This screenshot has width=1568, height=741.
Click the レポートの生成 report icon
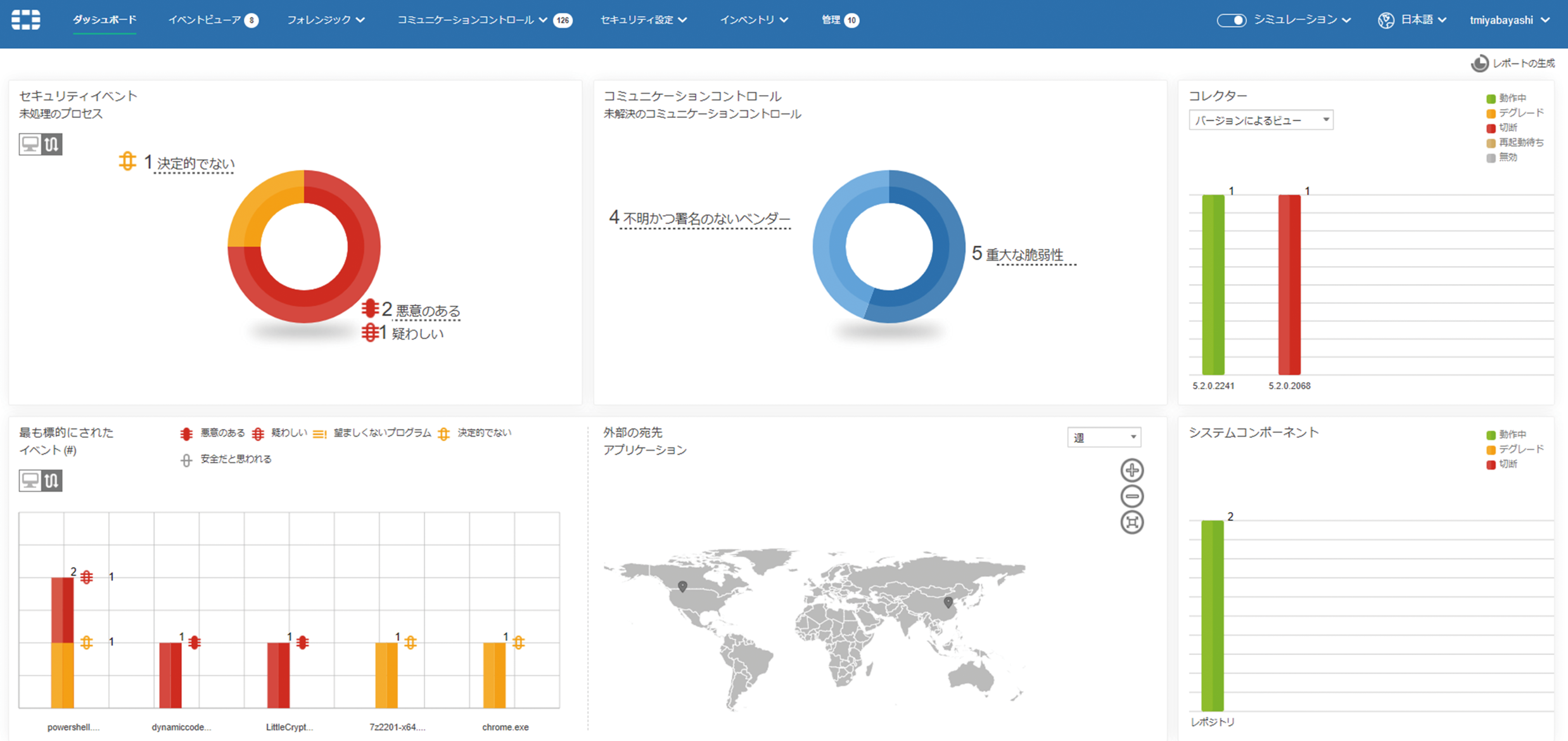click(x=1480, y=63)
